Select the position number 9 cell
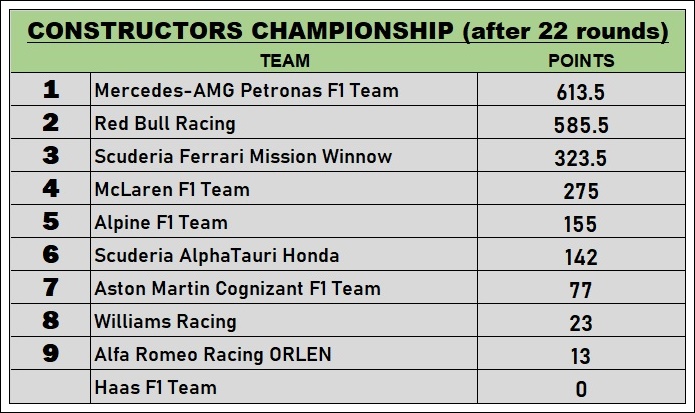The width and height of the screenshot is (695, 413). pyautogui.click(x=51, y=355)
